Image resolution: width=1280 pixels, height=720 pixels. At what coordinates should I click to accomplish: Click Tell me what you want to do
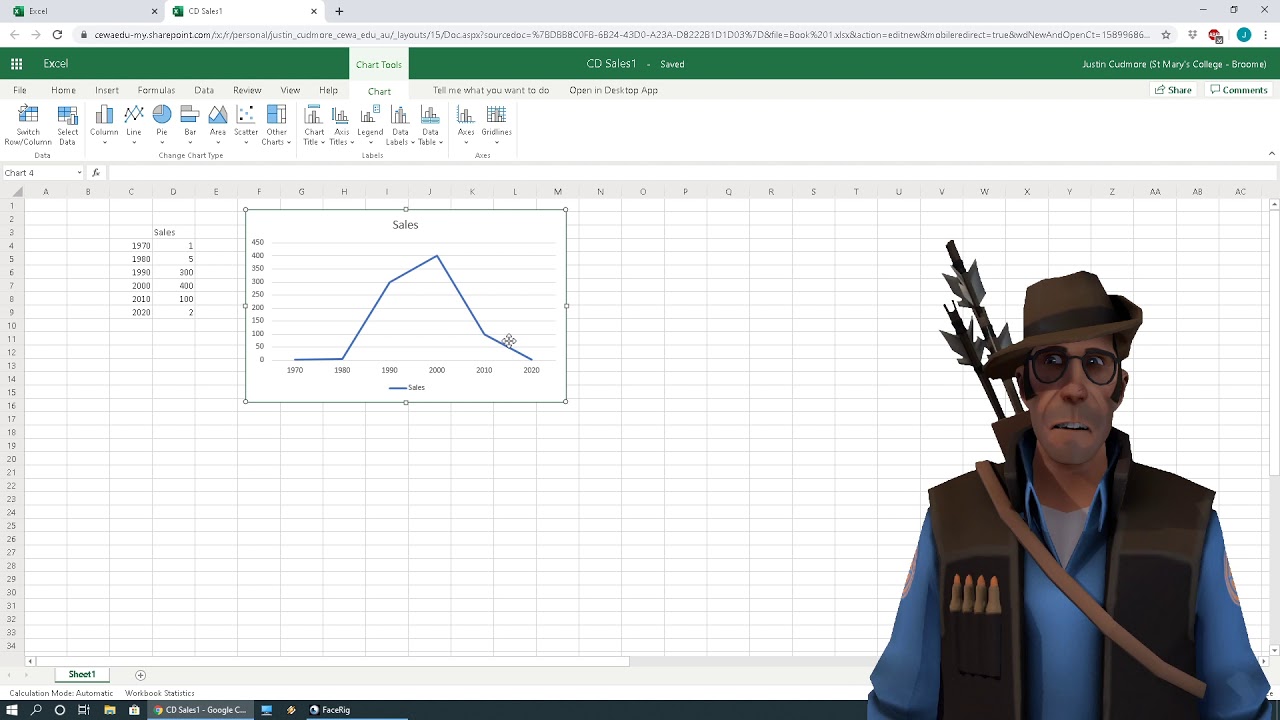tap(490, 90)
